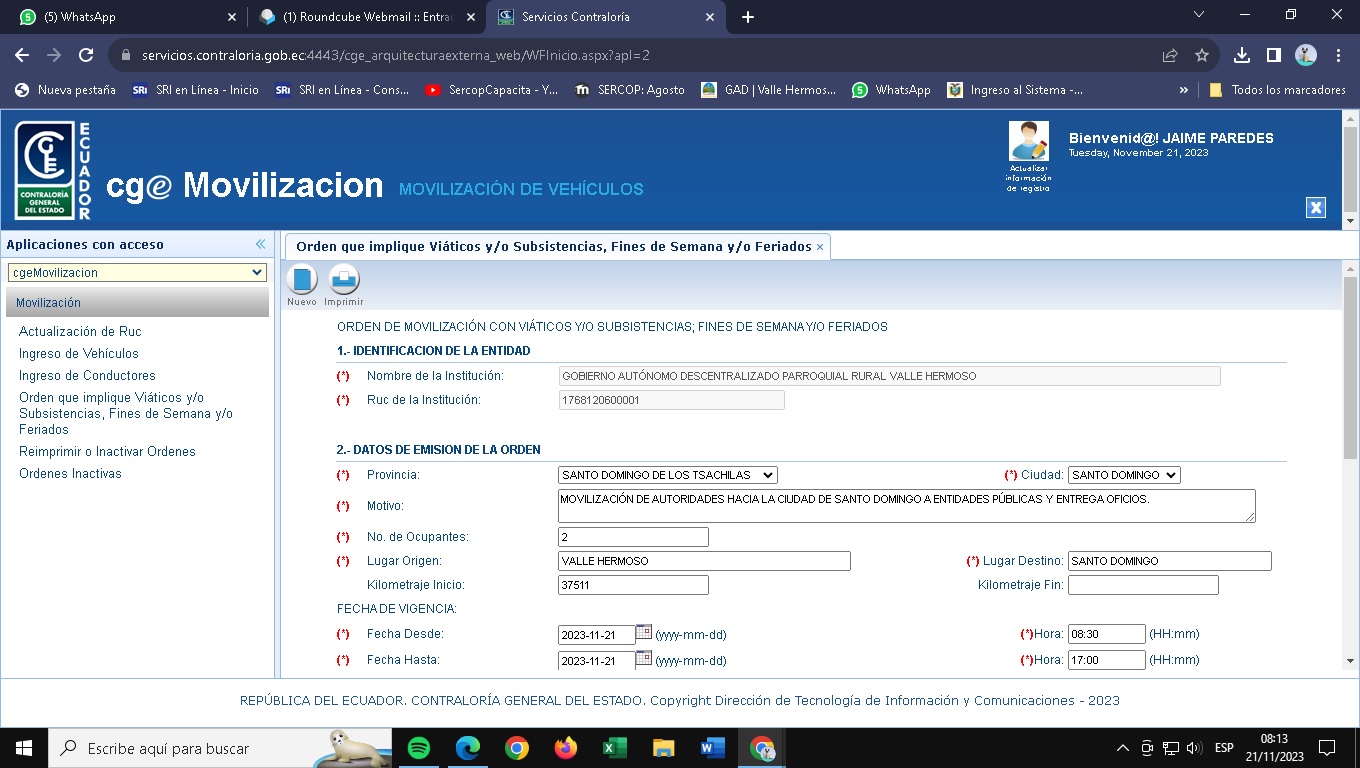Click the Imprimir printer icon

coord(344,280)
